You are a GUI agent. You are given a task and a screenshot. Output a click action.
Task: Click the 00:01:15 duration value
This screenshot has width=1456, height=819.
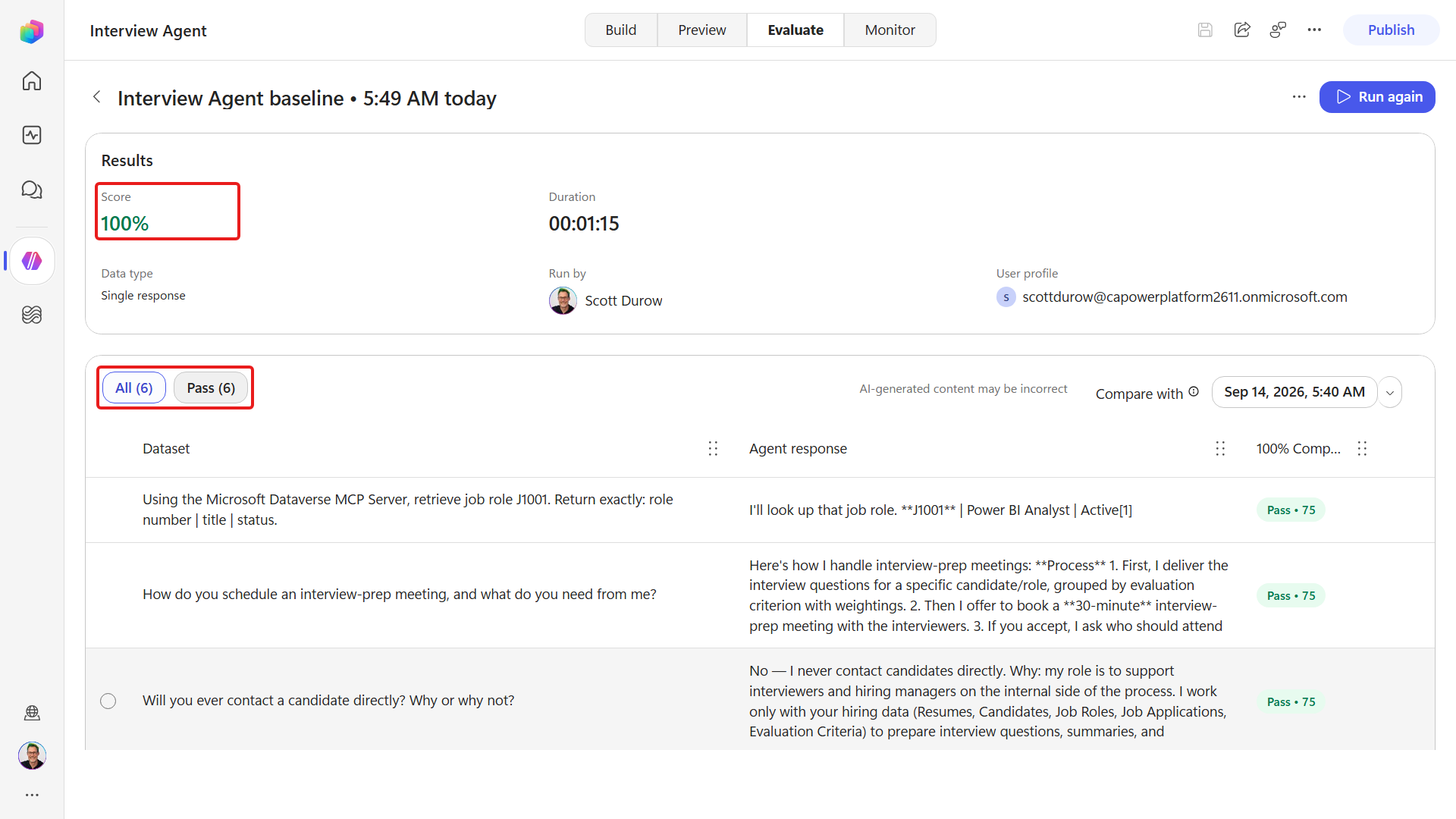[x=584, y=224]
